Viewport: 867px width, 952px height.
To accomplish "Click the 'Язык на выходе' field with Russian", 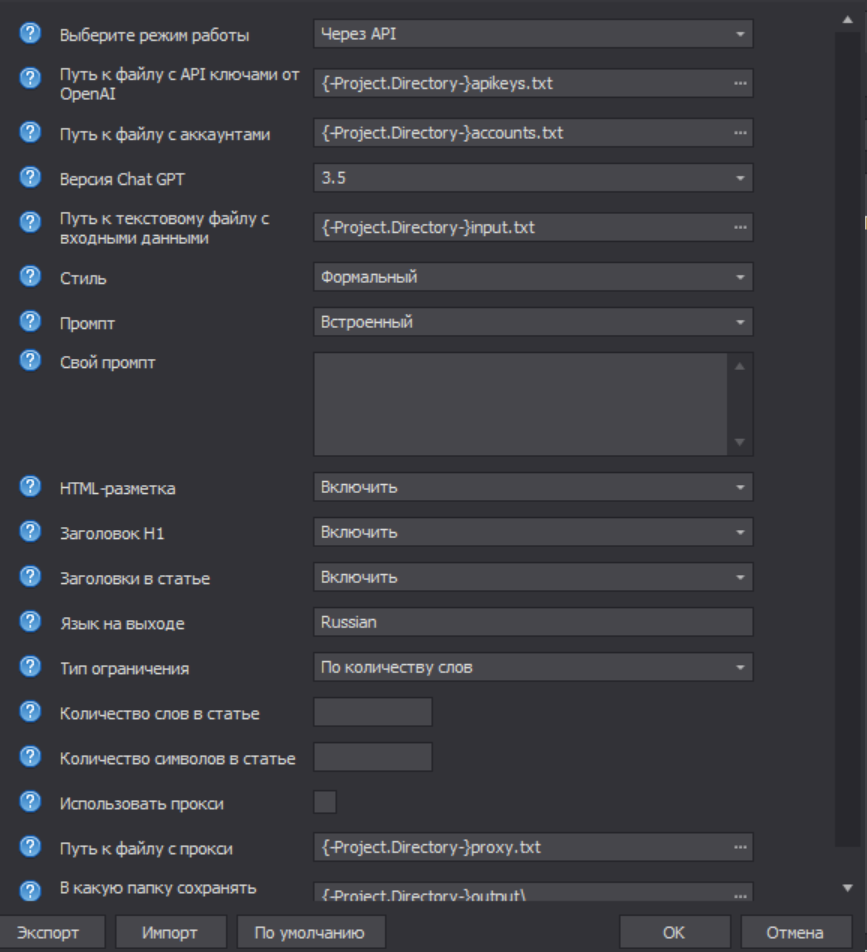I will tap(533, 622).
